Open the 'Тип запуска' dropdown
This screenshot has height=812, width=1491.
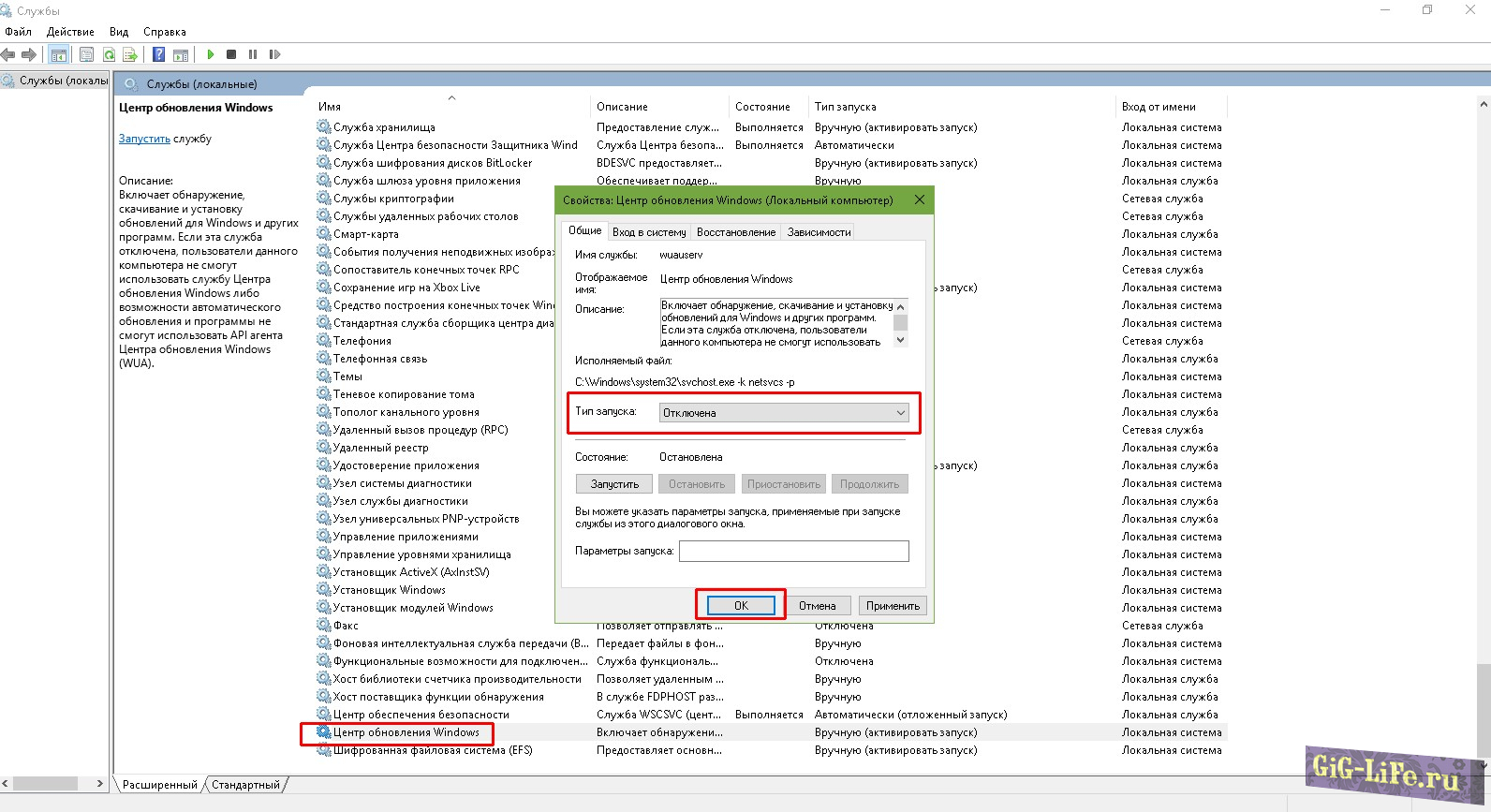784,413
